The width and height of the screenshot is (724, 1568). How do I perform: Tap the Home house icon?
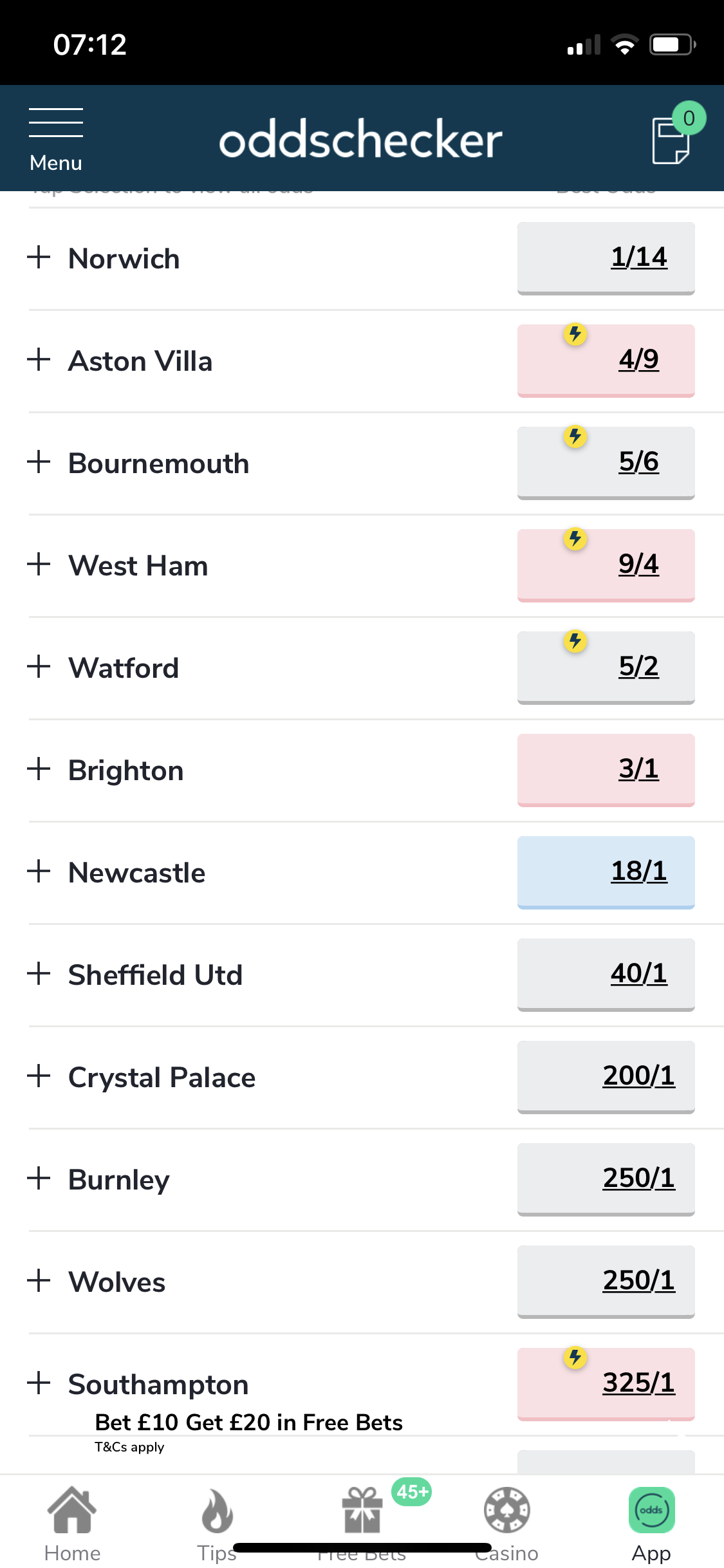[x=72, y=1510]
